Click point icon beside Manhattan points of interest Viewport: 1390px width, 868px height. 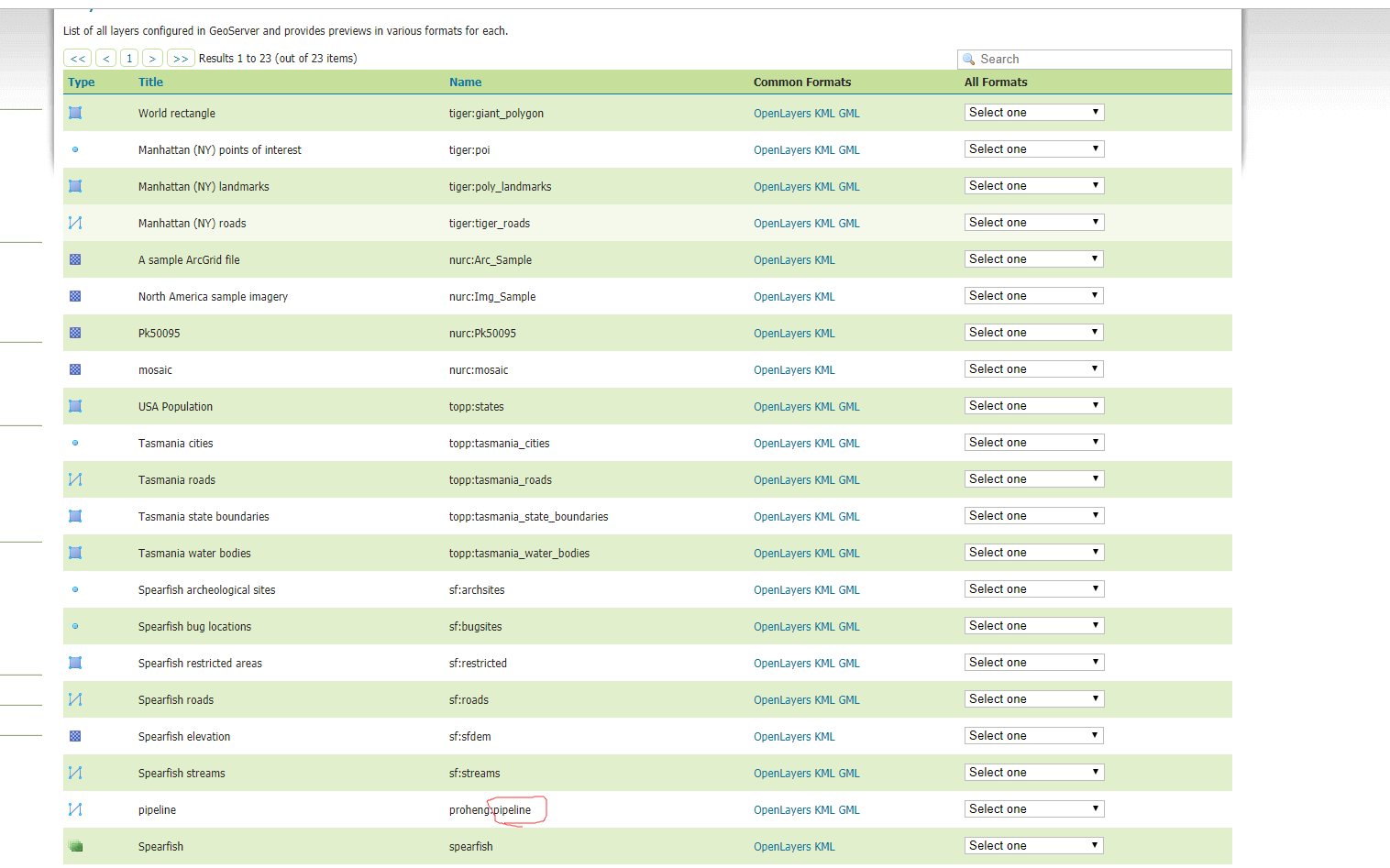tap(75, 149)
